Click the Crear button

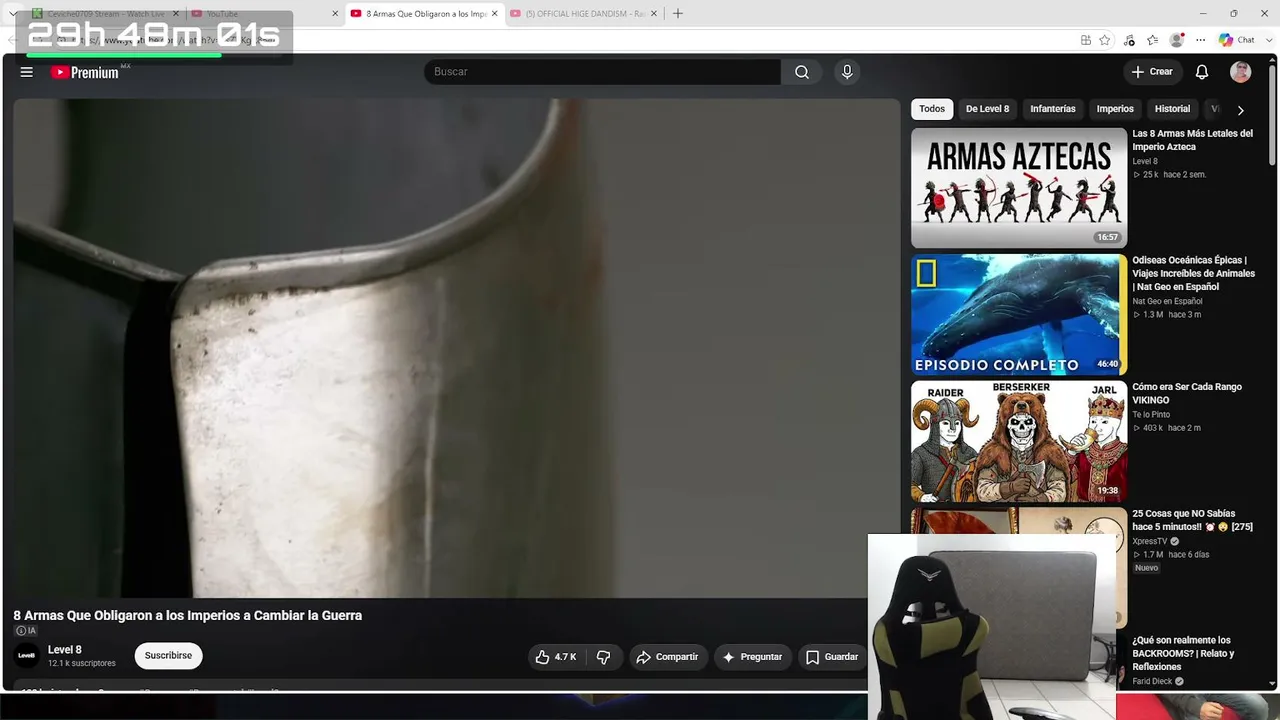coord(1152,72)
